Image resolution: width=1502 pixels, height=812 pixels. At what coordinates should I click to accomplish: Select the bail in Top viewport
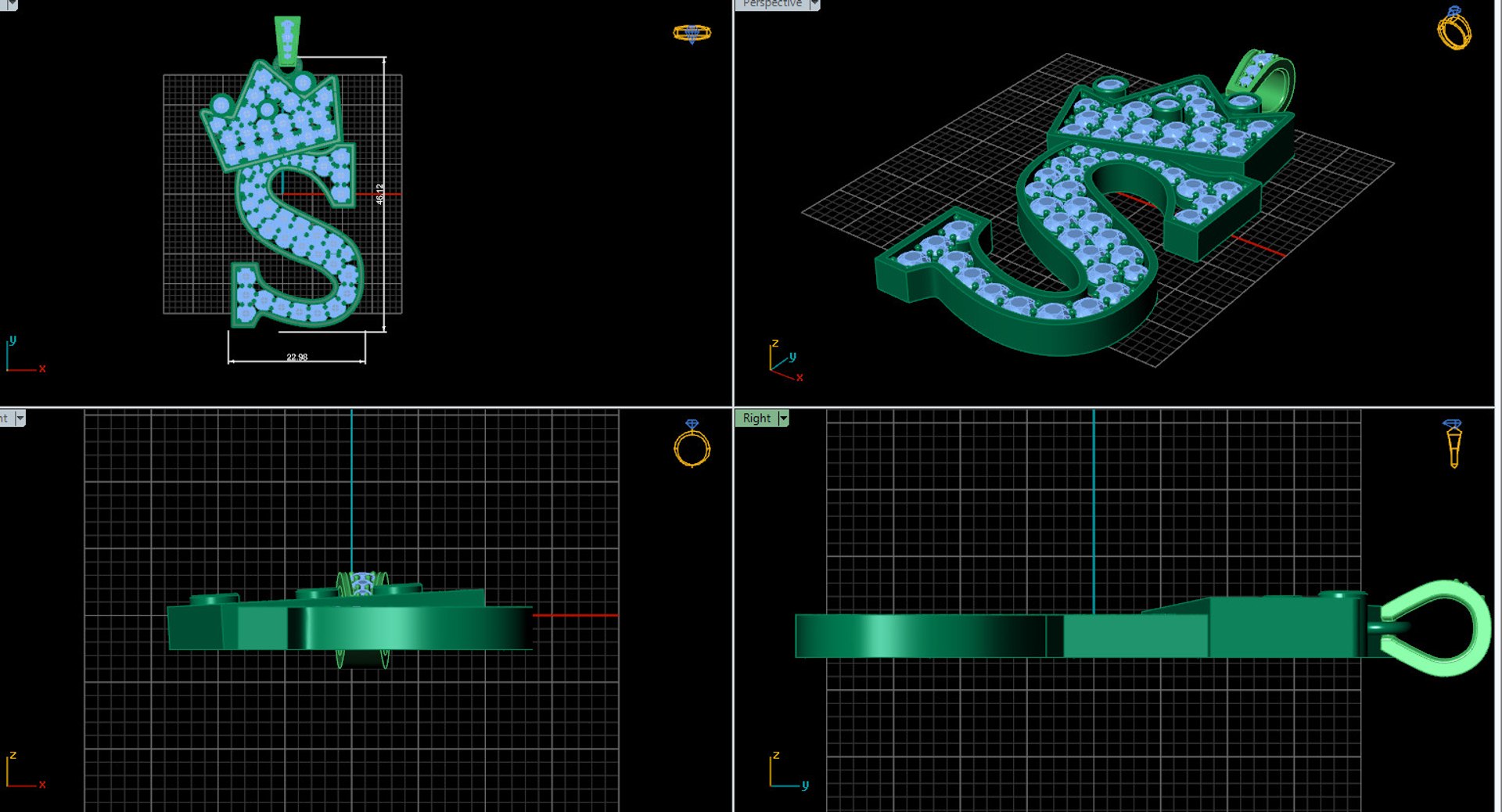coord(287,41)
